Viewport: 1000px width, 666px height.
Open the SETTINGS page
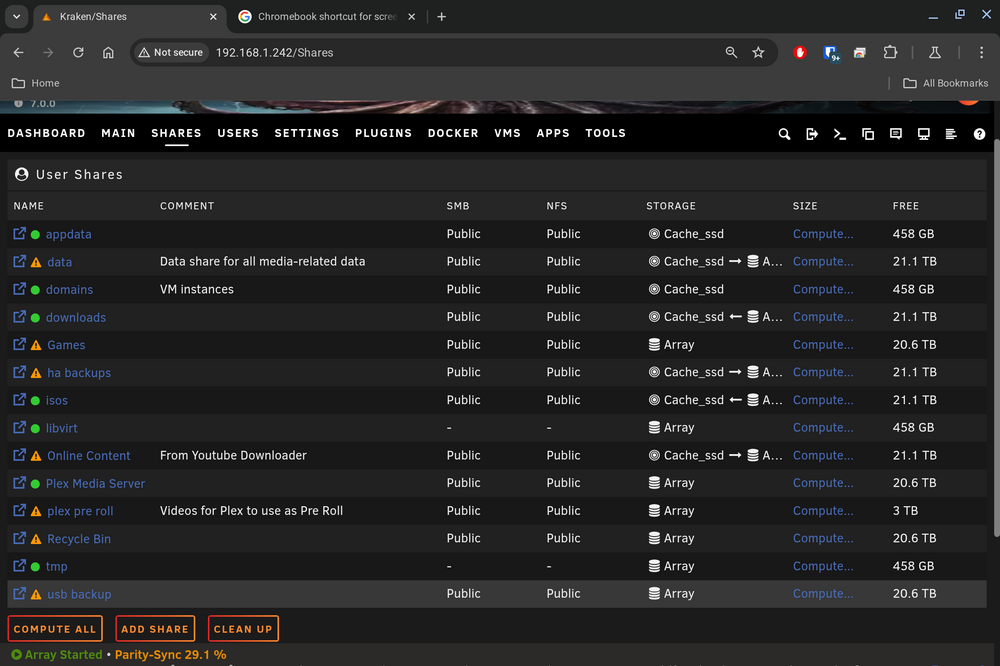(x=307, y=133)
